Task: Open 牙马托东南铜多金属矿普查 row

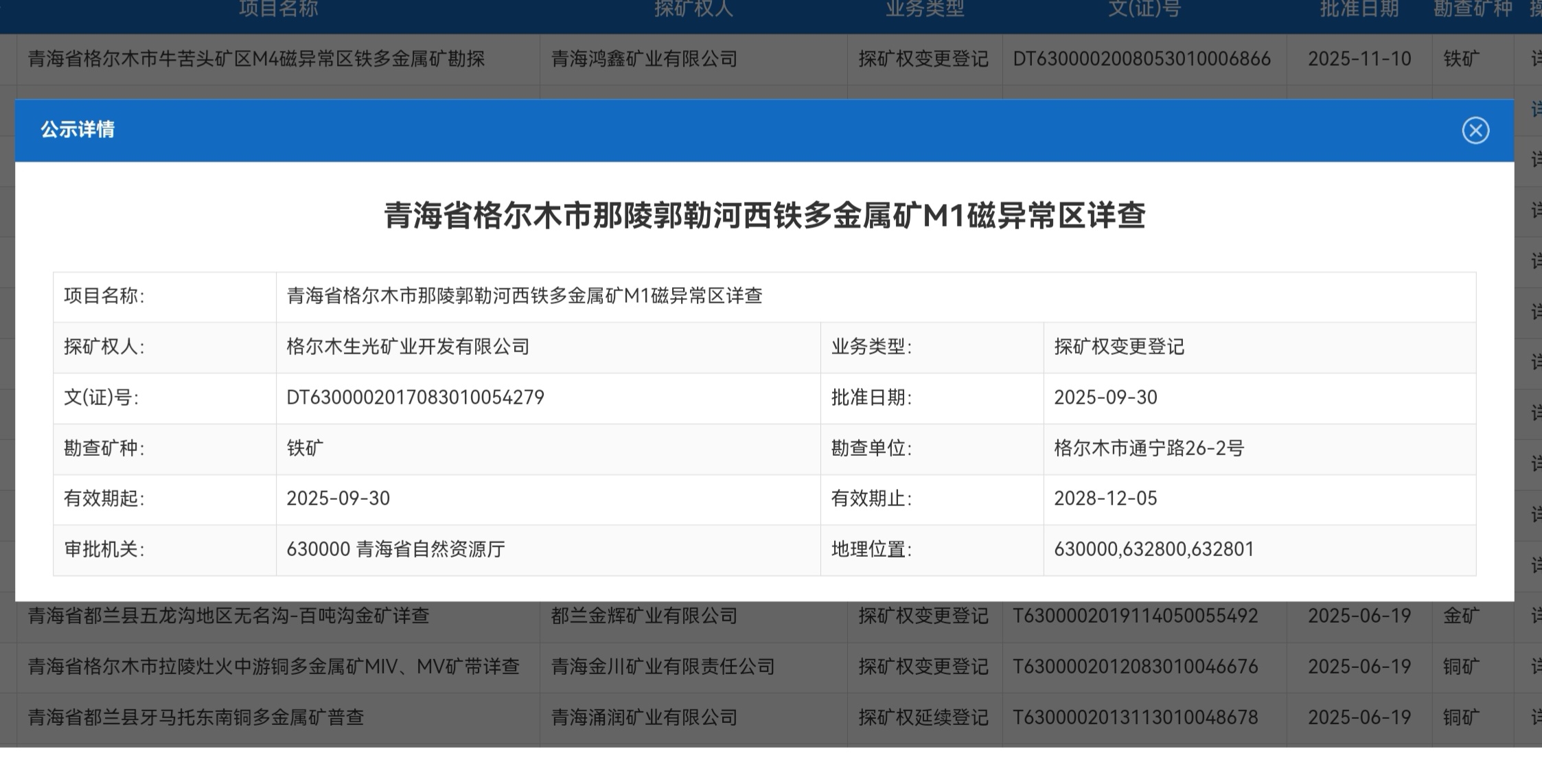Action: point(196,717)
